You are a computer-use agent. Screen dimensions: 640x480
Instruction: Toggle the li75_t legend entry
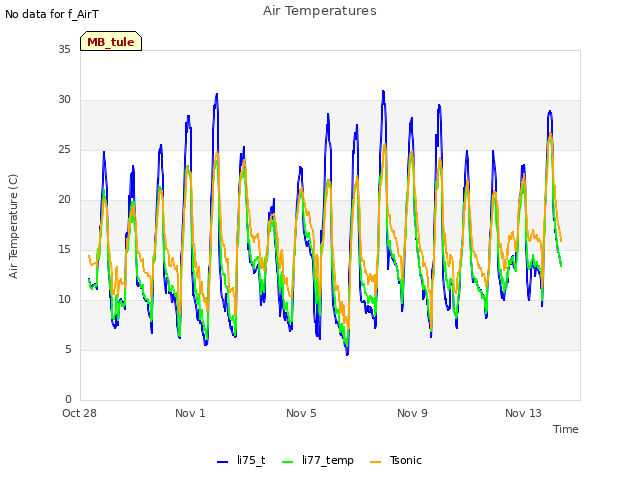point(241,460)
